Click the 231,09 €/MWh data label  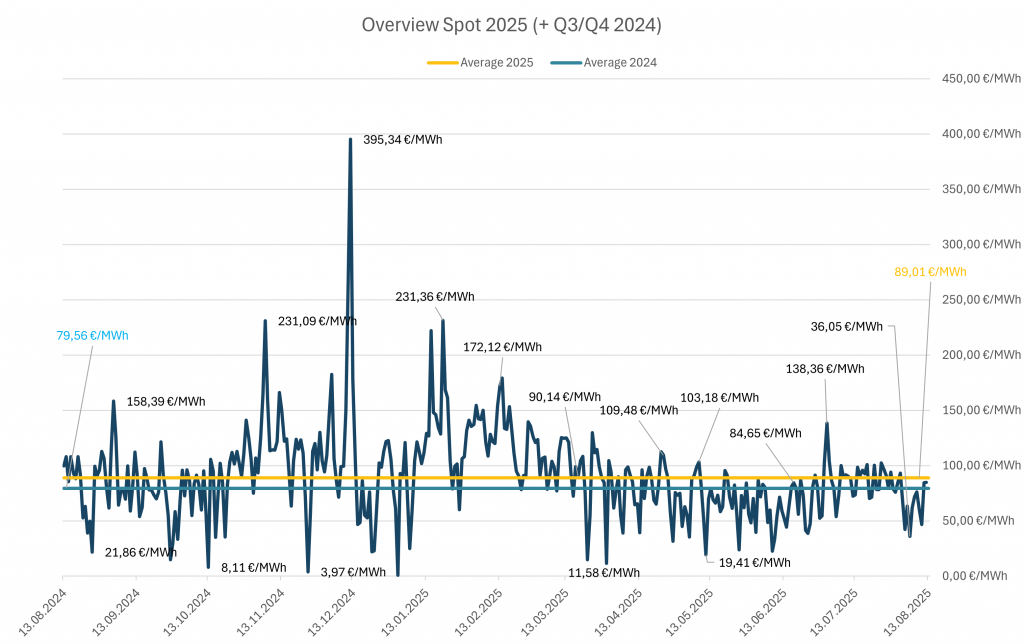pyautogui.click(x=317, y=321)
